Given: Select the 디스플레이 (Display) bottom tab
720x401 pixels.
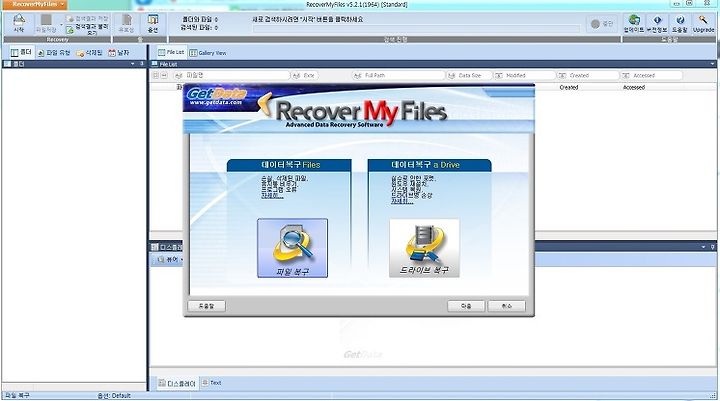Looking at the screenshot, I should (x=177, y=383).
